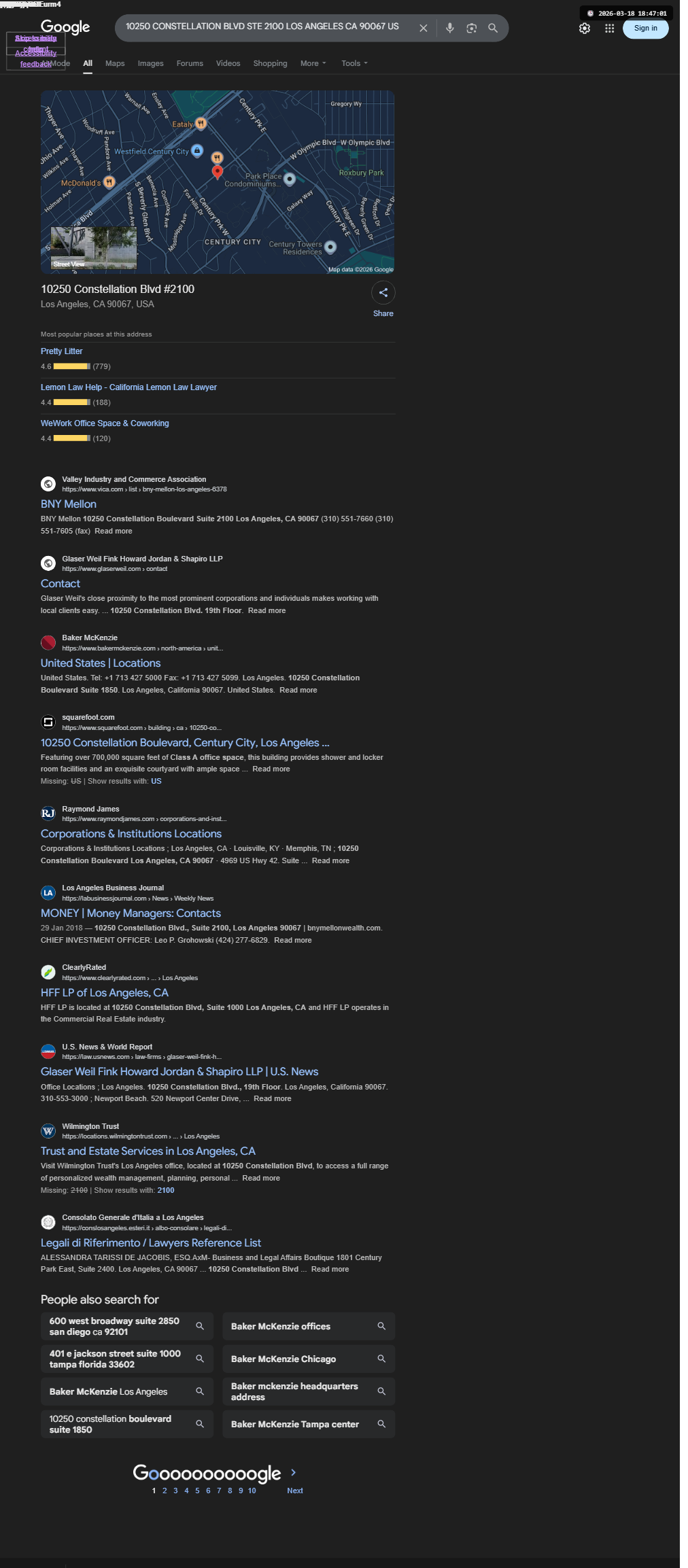Clear the search box text
The width and height of the screenshot is (688, 1568).
423,28
